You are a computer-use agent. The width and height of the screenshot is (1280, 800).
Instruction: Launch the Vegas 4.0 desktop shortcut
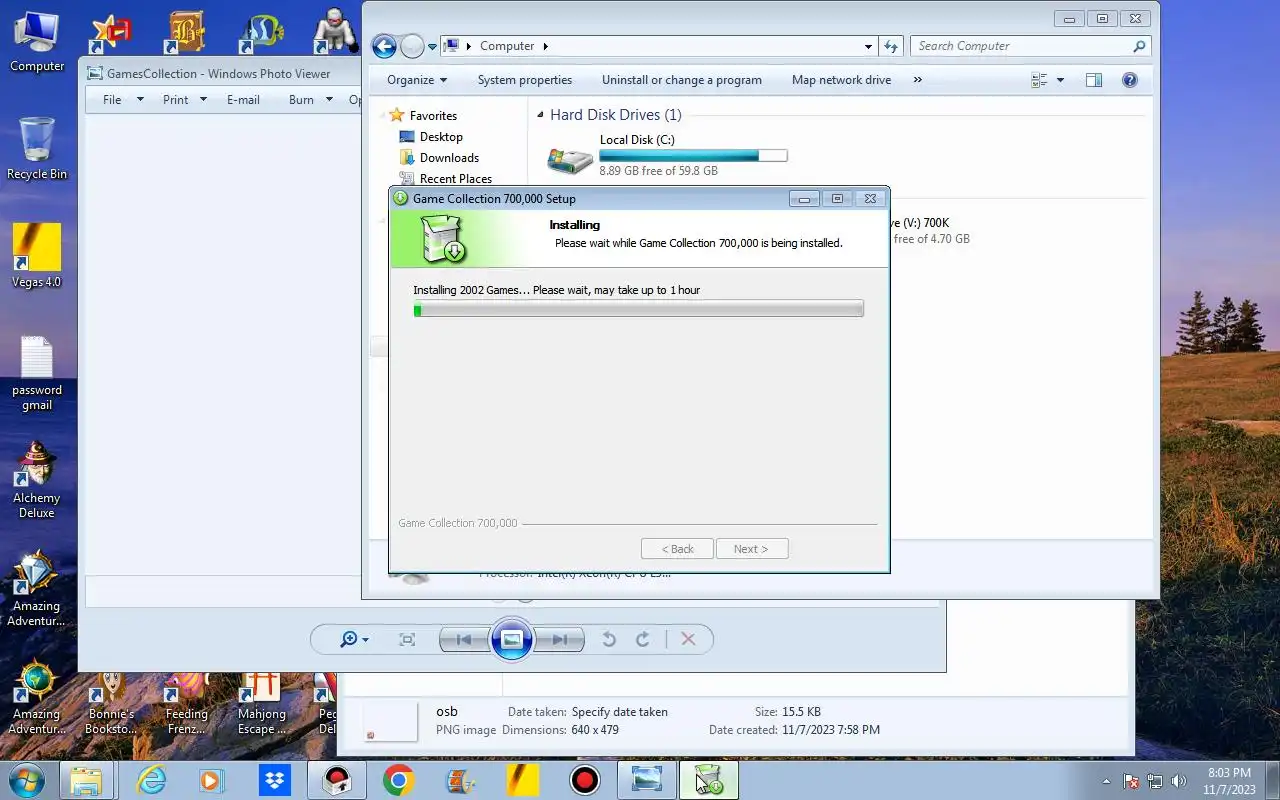click(x=37, y=256)
